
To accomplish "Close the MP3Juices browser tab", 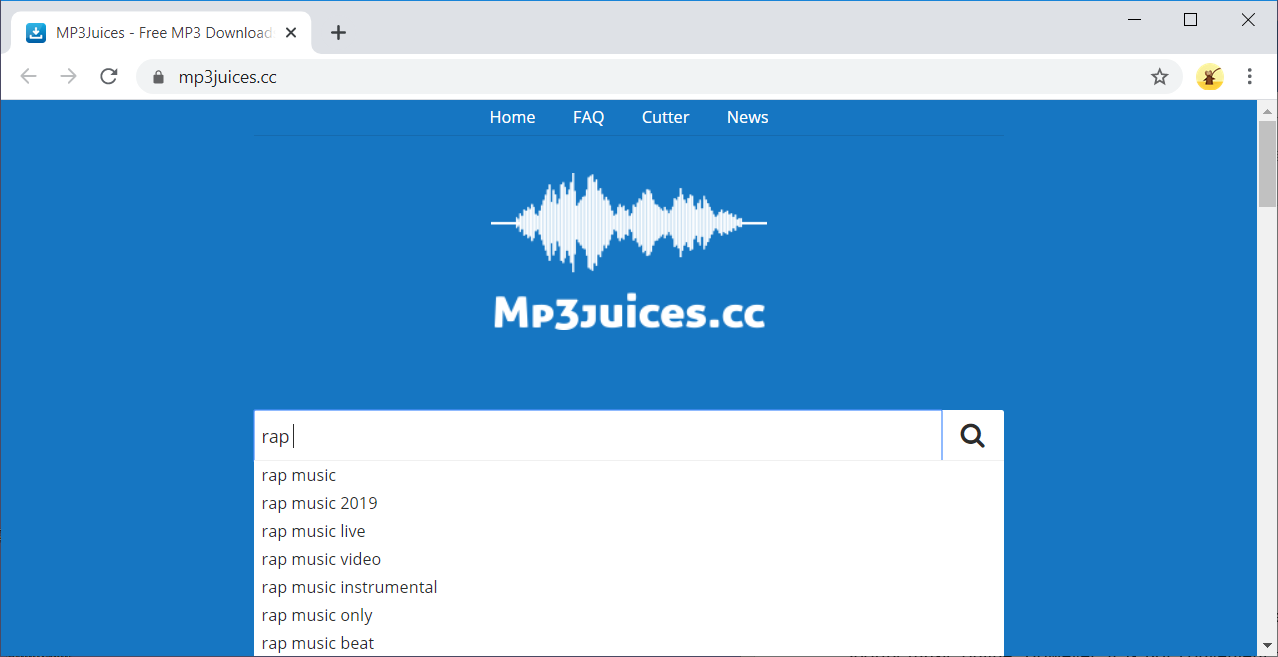I will point(291,33).
